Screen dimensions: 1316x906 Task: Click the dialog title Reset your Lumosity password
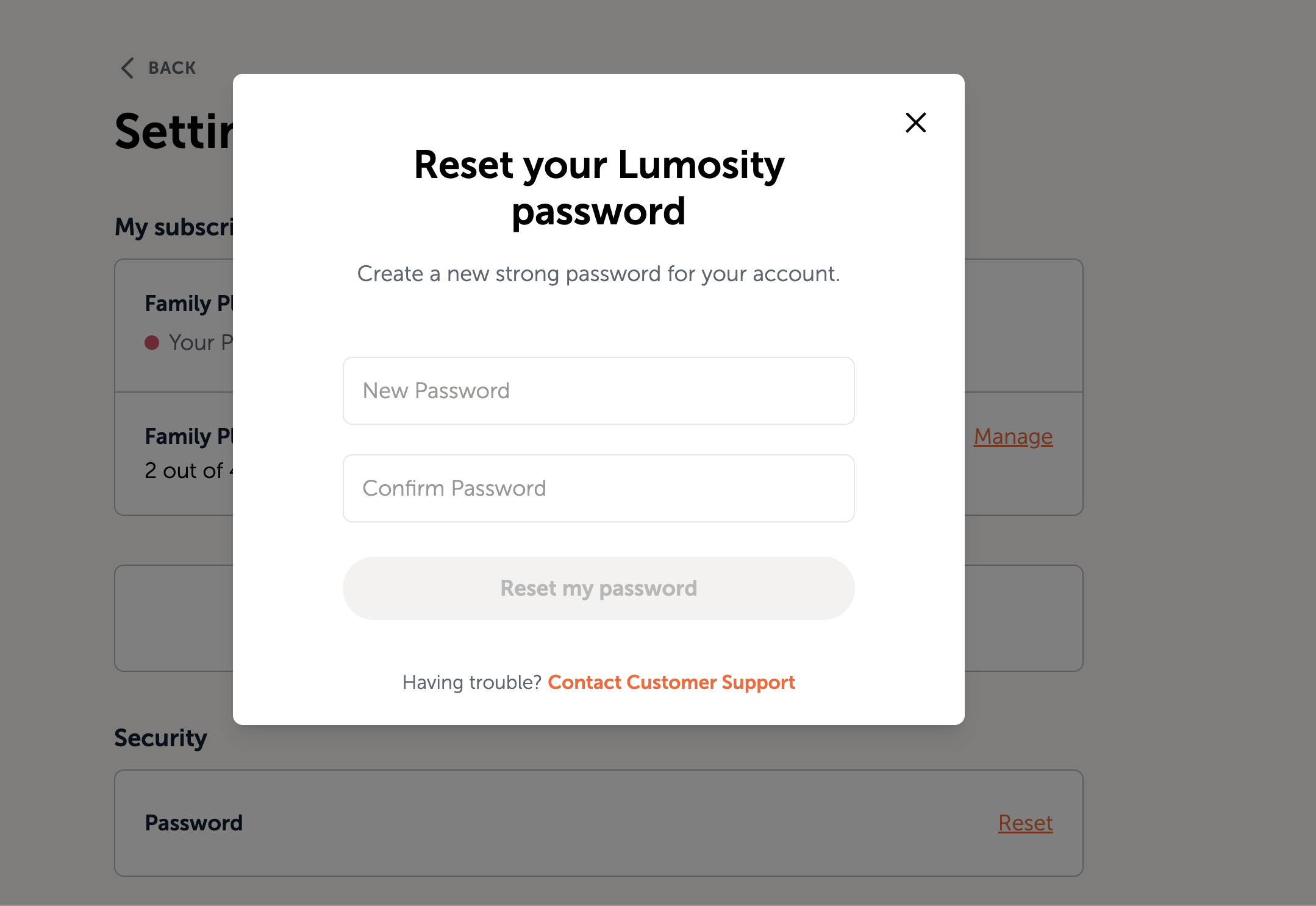(598, 188)
